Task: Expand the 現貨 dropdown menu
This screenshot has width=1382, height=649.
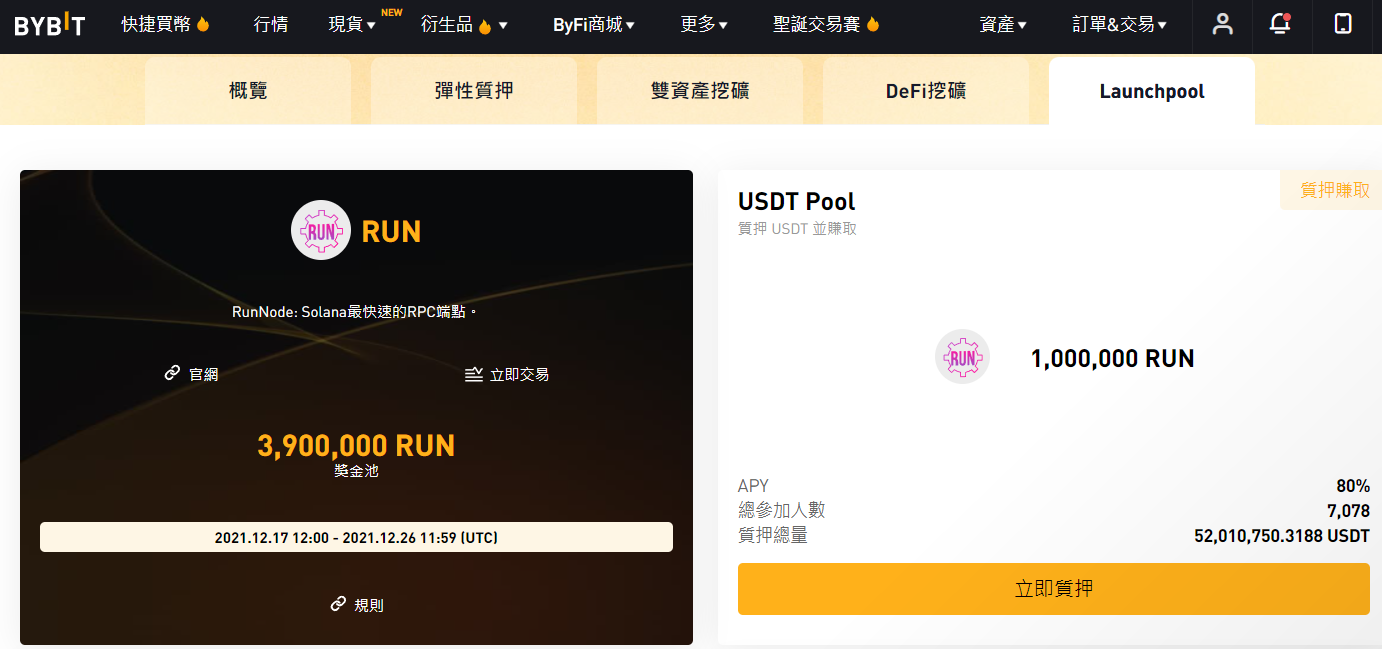Action: coord(352,25)
